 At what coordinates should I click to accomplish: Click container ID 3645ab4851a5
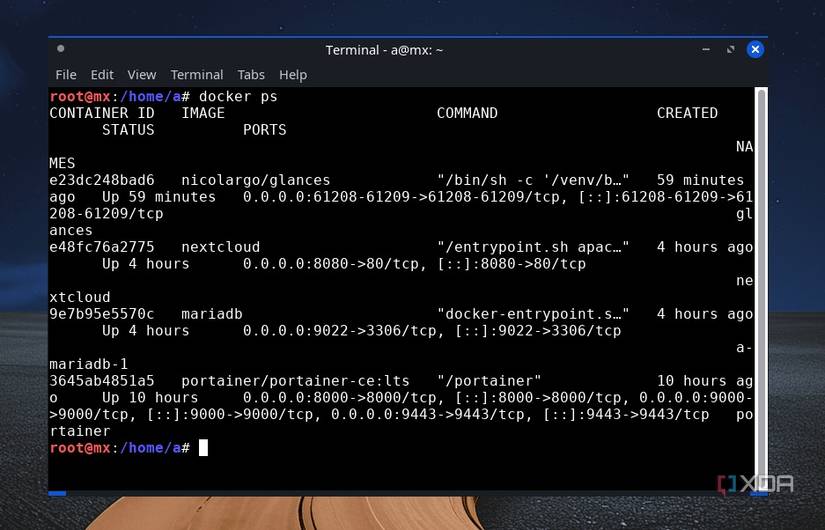pyautogui.click(x=102, y=381)
